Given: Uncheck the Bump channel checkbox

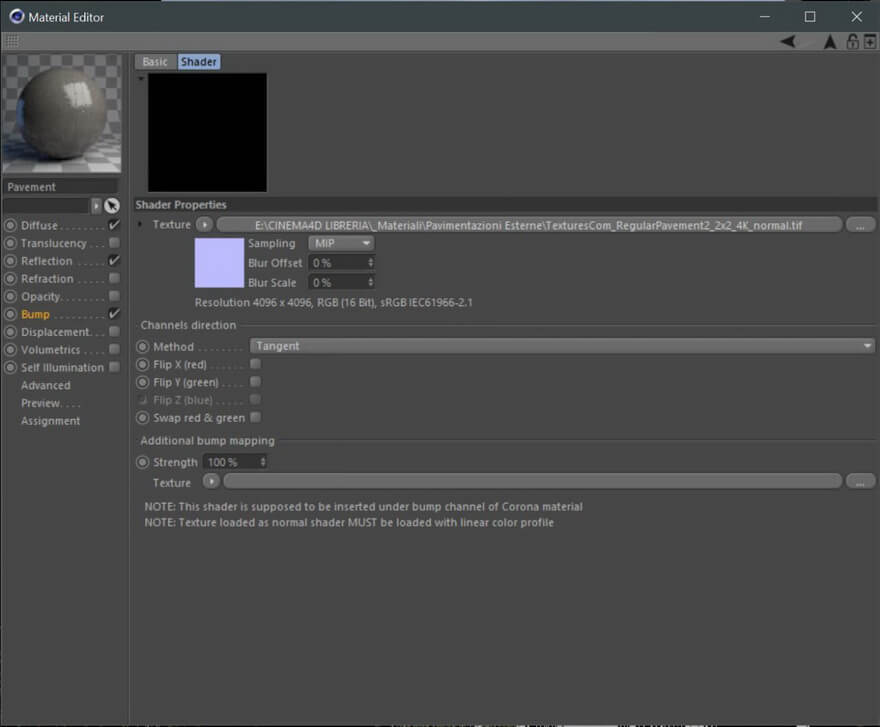Looking at the screenshot, I should [114, 314].
